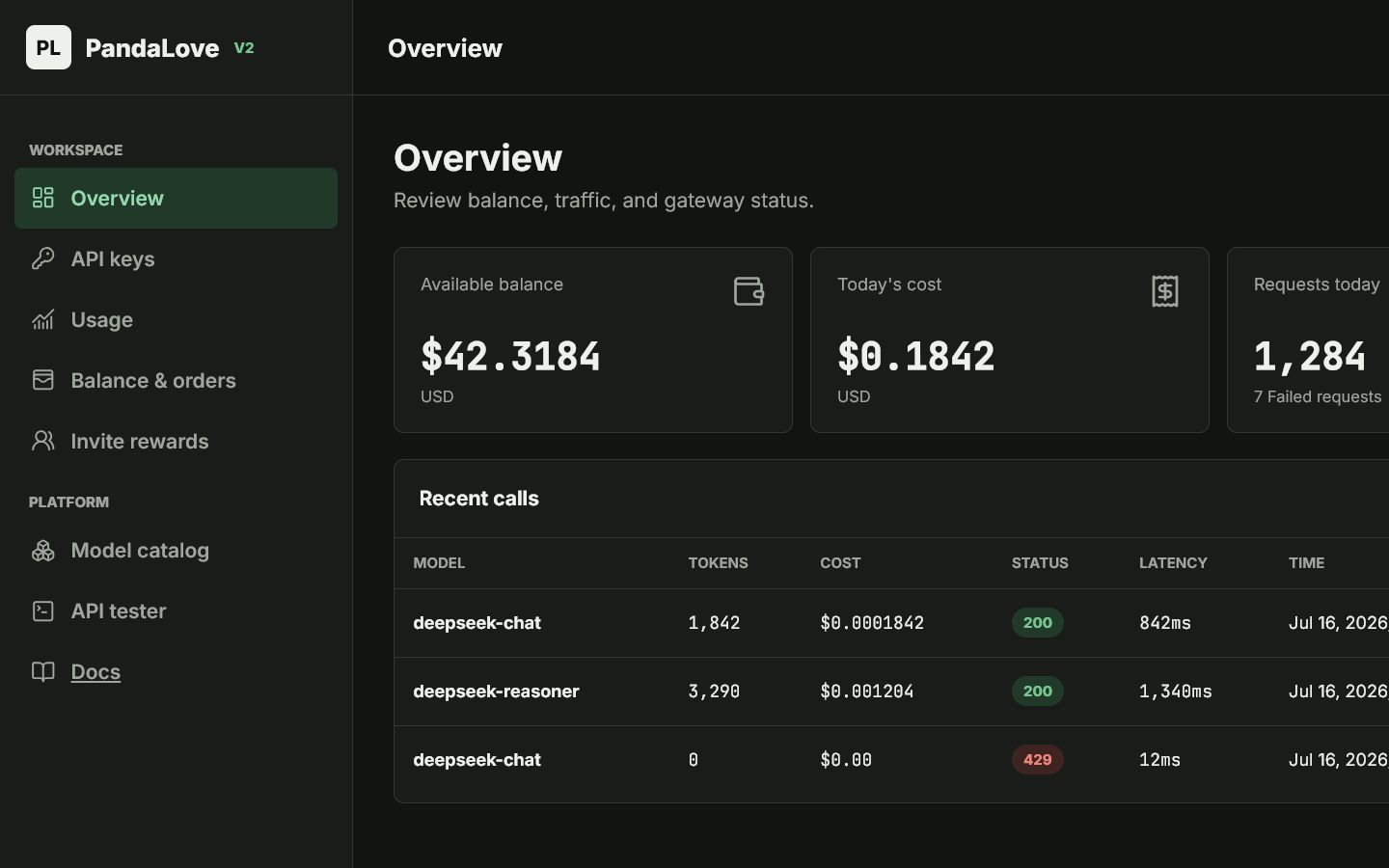The image size is (1389, 868).
Task: Click the 'Review balance, traffic, and gateway status.' subtitle
Action: click(604, 201)
